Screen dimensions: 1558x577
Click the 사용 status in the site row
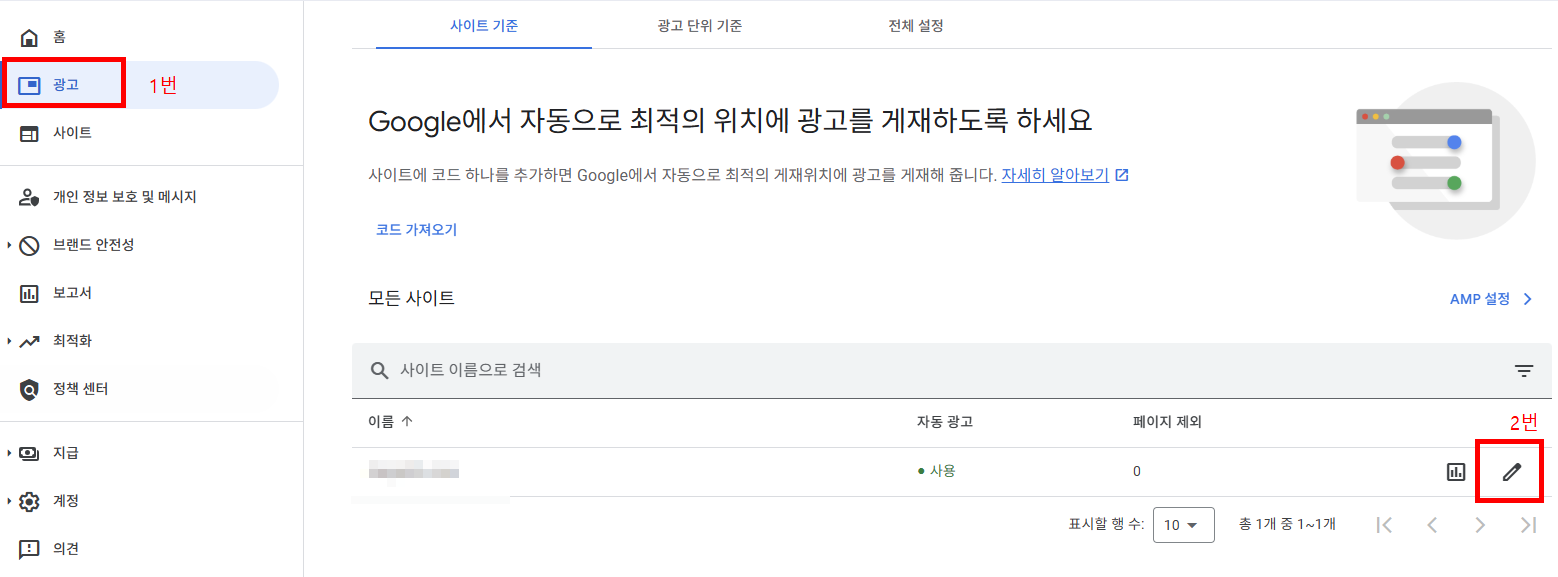coord(936,471)
